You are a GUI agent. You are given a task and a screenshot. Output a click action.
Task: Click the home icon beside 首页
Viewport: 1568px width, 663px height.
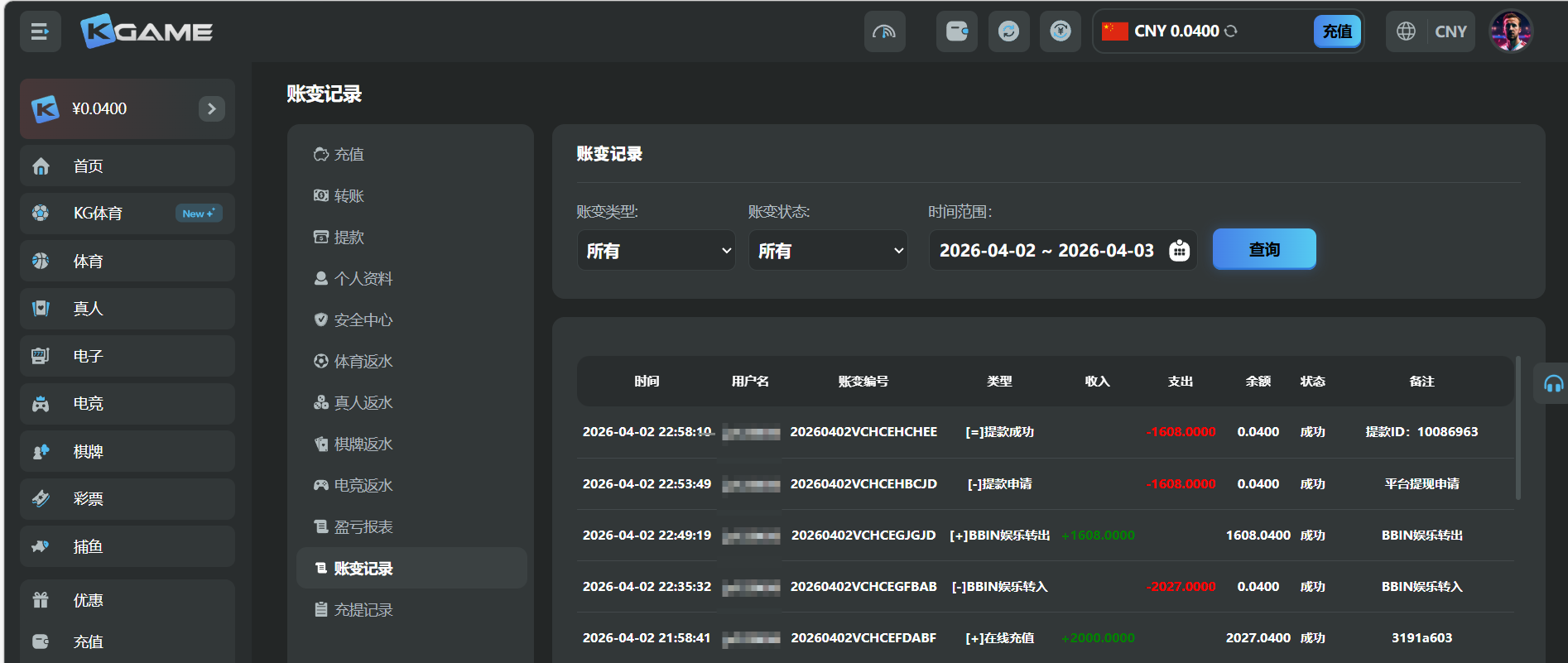[x=41, y=166]
